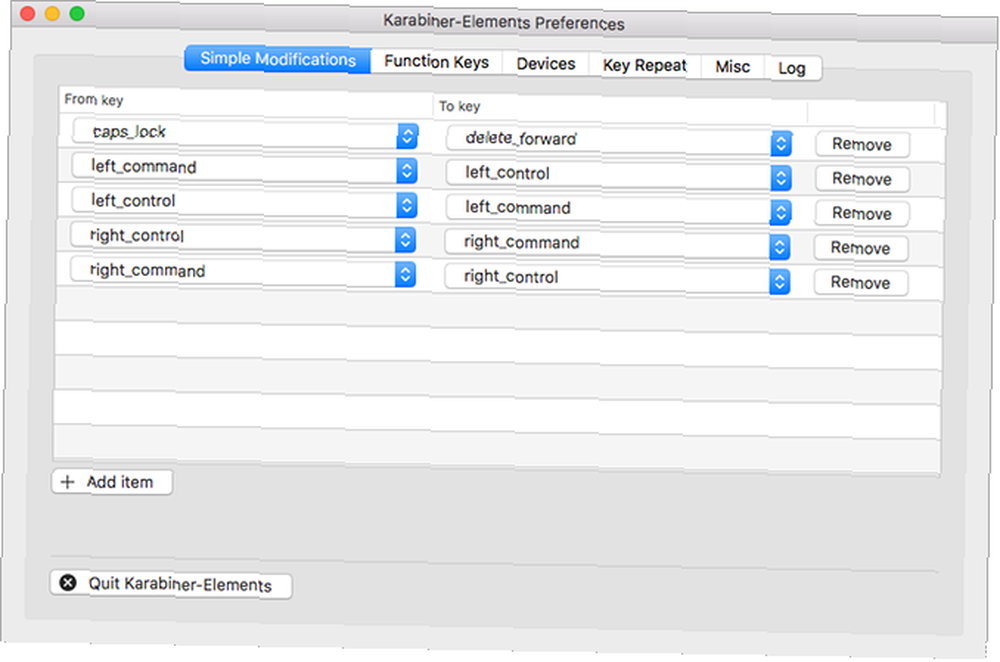The height and width of the screenshot is (662, 1000).
Task: Open the Function Keys tab
Action: [436, 62]
